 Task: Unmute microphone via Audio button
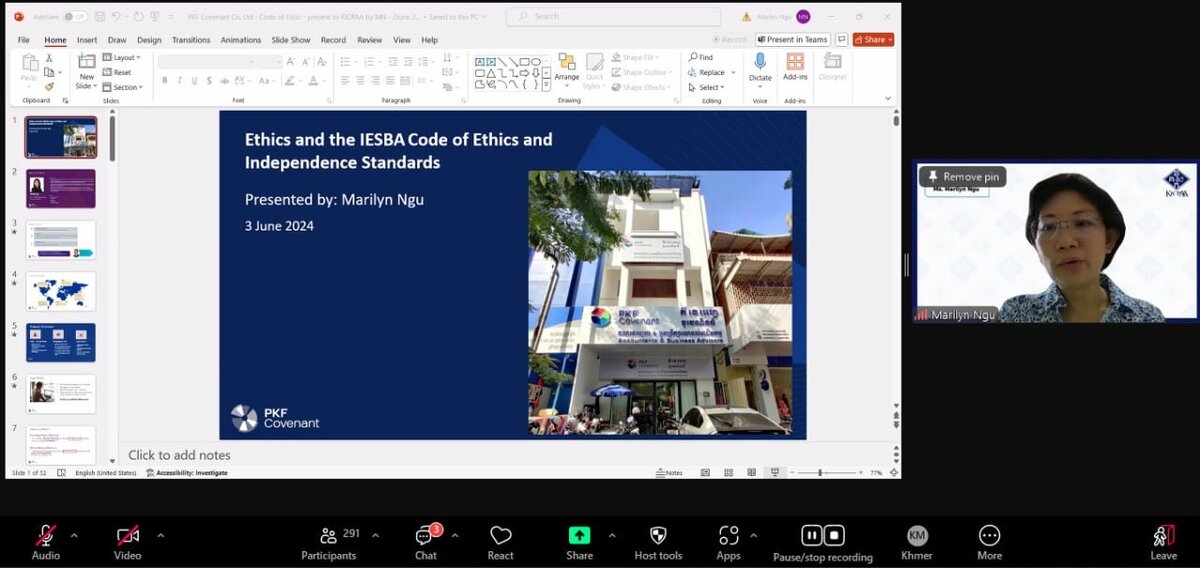45,543
